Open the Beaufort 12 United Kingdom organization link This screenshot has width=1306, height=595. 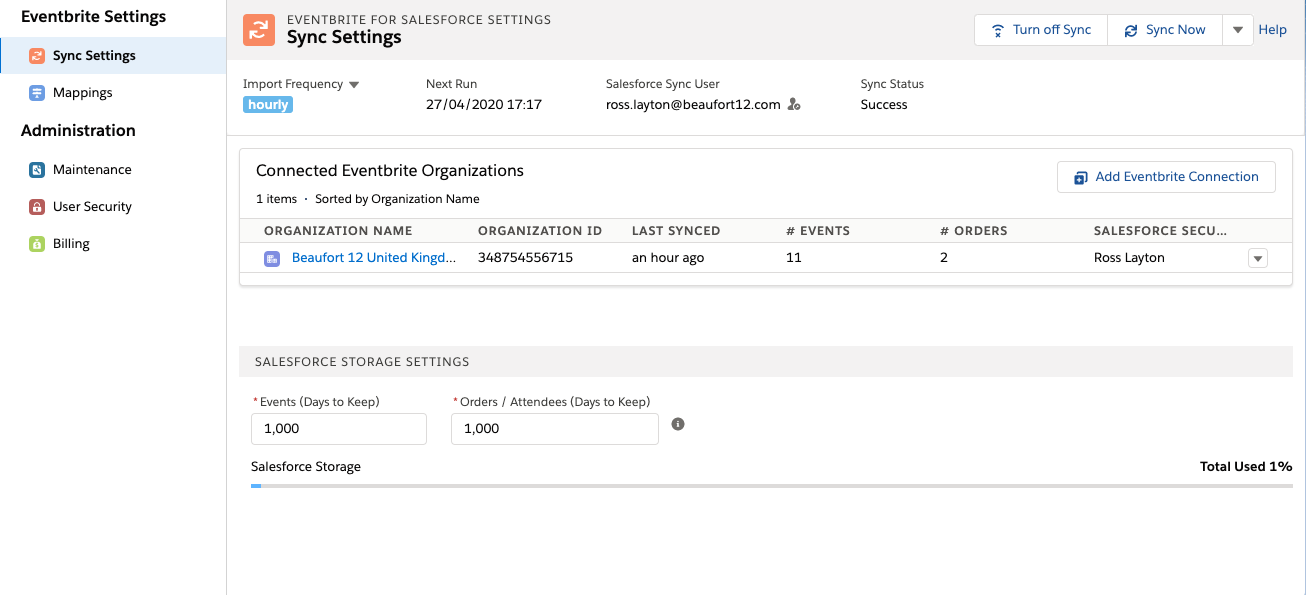[x=374, y=258]
